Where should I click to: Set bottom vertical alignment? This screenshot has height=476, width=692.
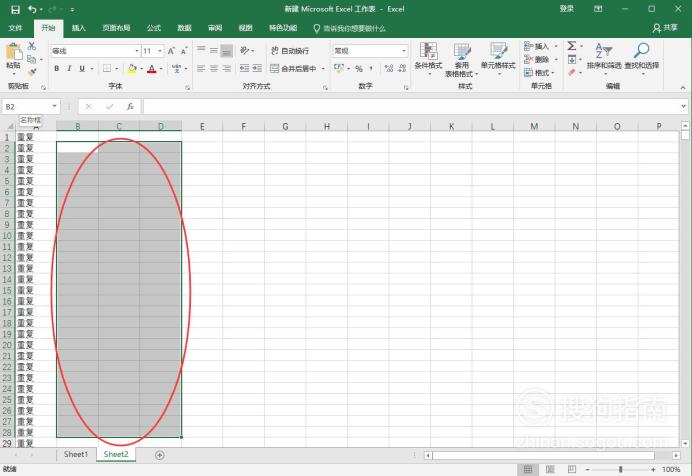coord(226,51)
